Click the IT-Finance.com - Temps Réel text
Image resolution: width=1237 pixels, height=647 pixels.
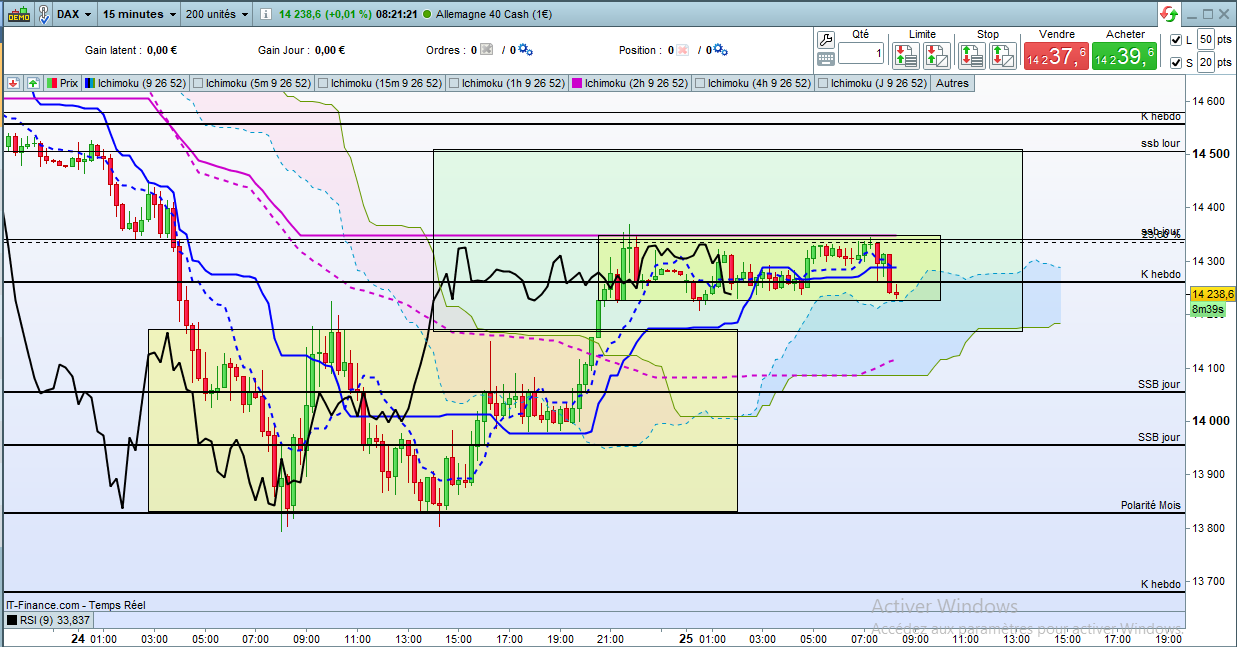click(x=76, y=605)
